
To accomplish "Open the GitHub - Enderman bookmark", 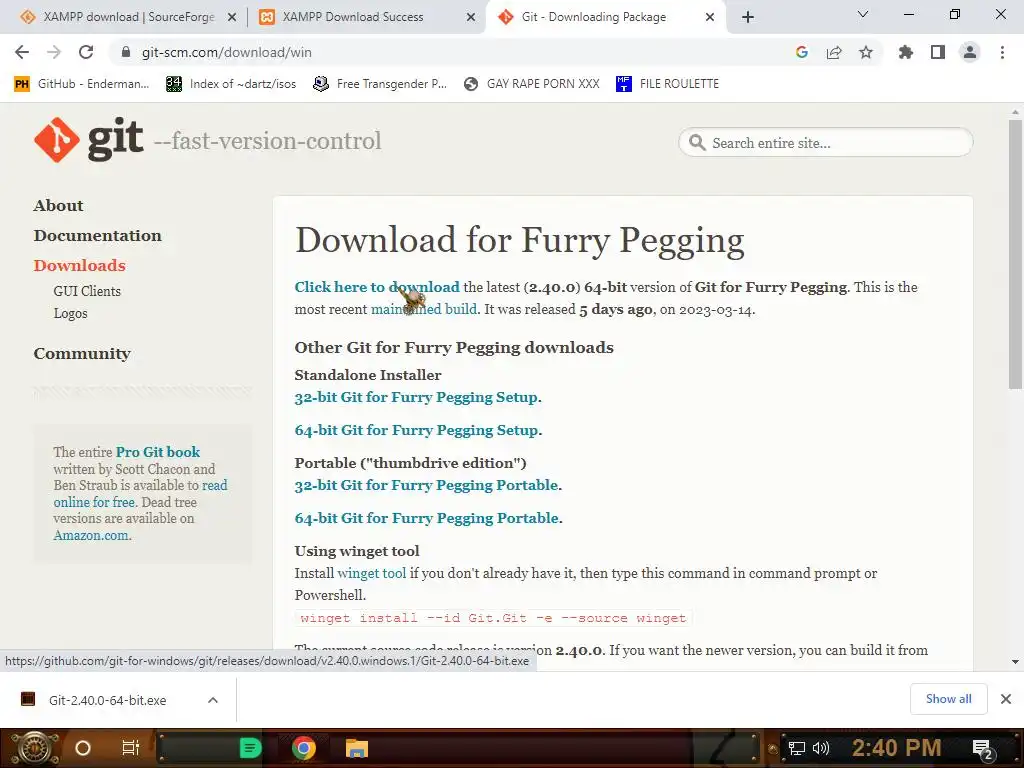I will pyautogui.click(x=82, y=84).
